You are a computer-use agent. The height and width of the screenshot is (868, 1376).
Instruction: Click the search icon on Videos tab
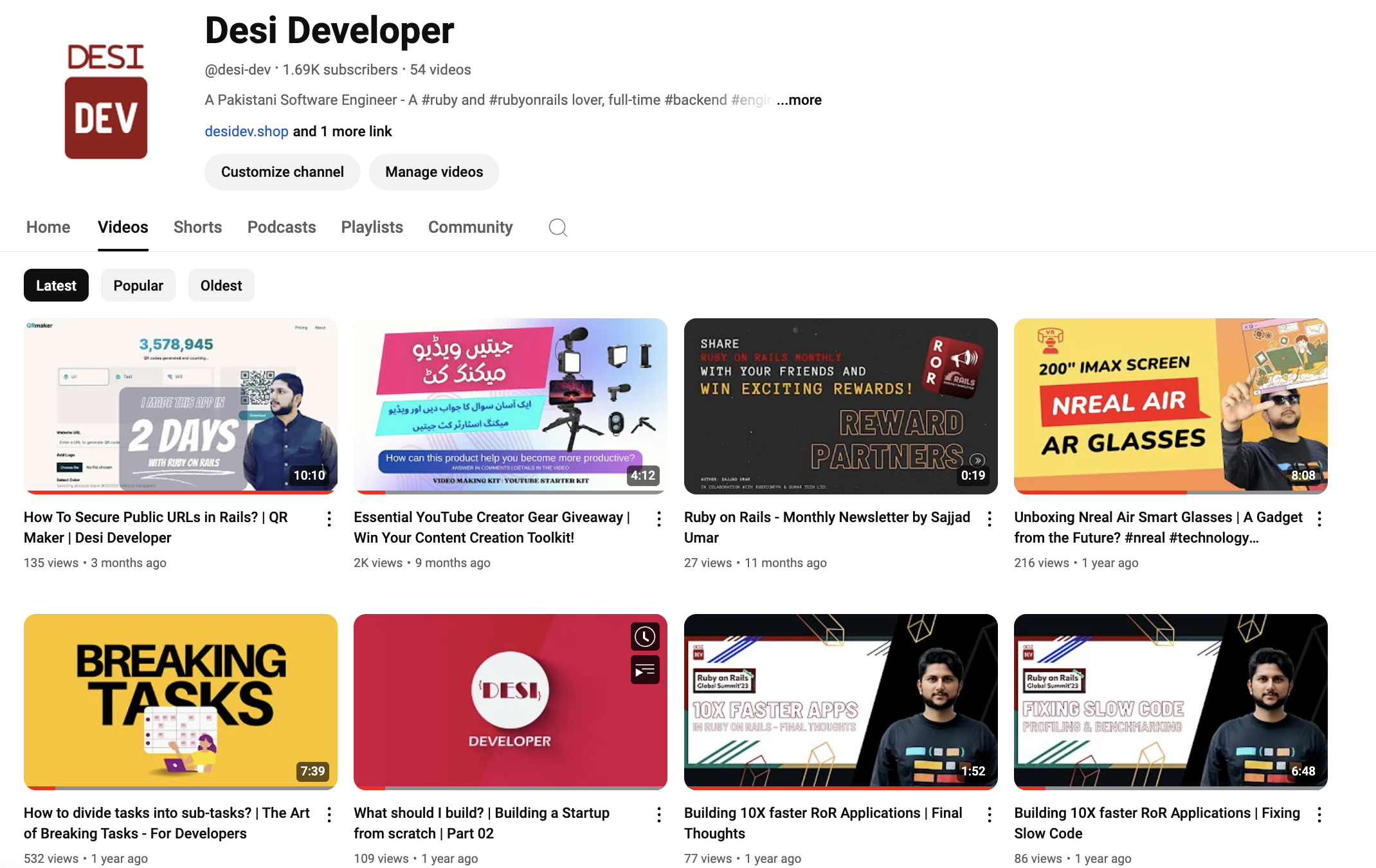tap(558, 227)
